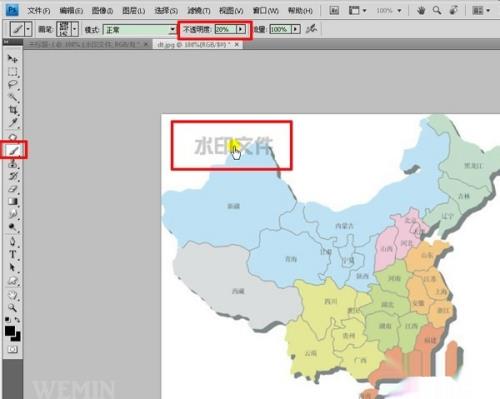Click Rotate View tool in application bar

(453, 11)
